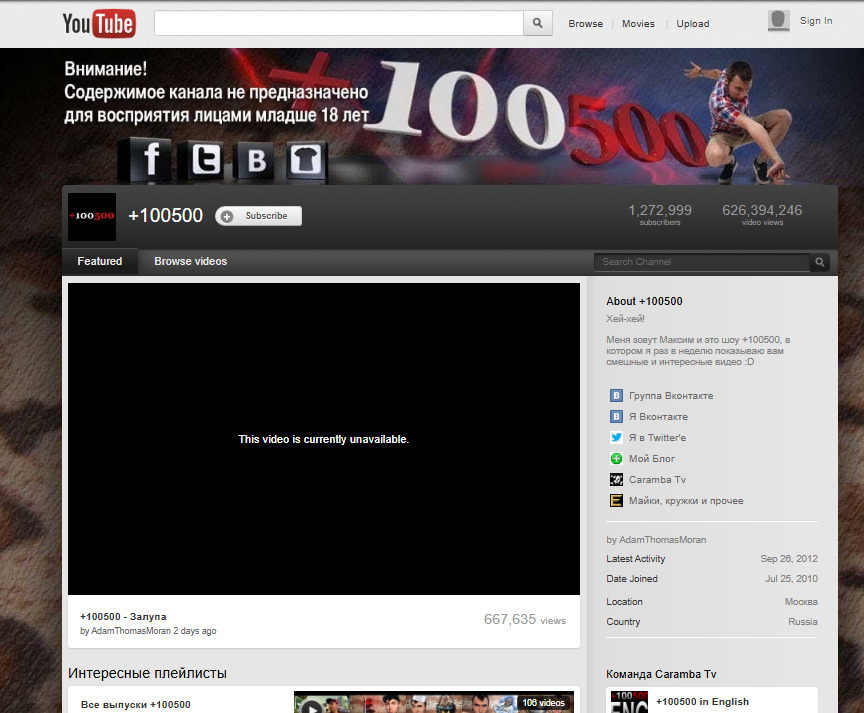This screenshot has width=864, height=713.
Task: Click the About +100500 heading
Action: click(x=644, y=301)
